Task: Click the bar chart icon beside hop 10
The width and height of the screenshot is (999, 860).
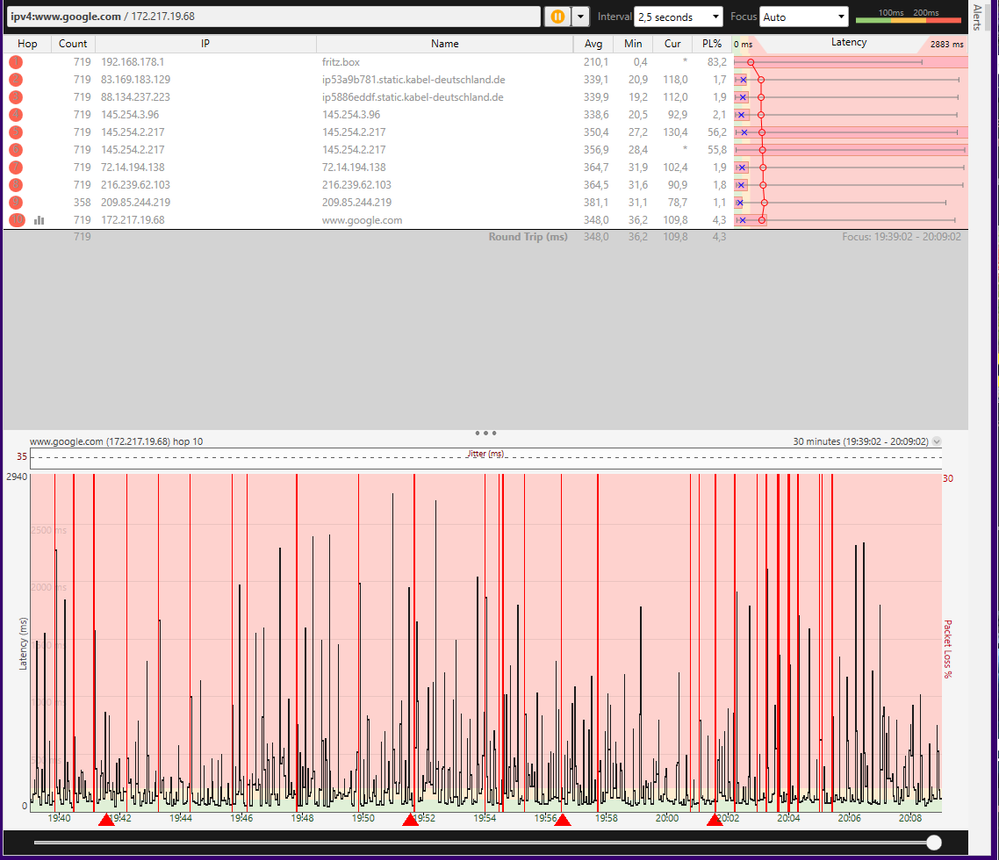Action: [x=38, y=220]
